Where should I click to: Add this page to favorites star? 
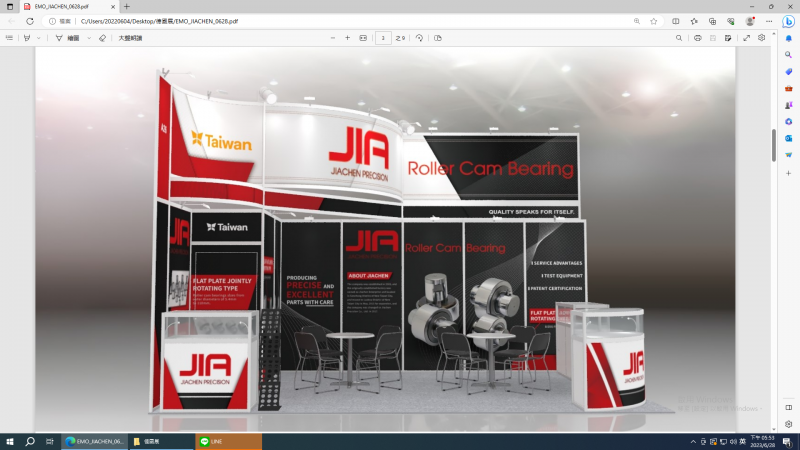pyautogui.click(x=653, y=20)
